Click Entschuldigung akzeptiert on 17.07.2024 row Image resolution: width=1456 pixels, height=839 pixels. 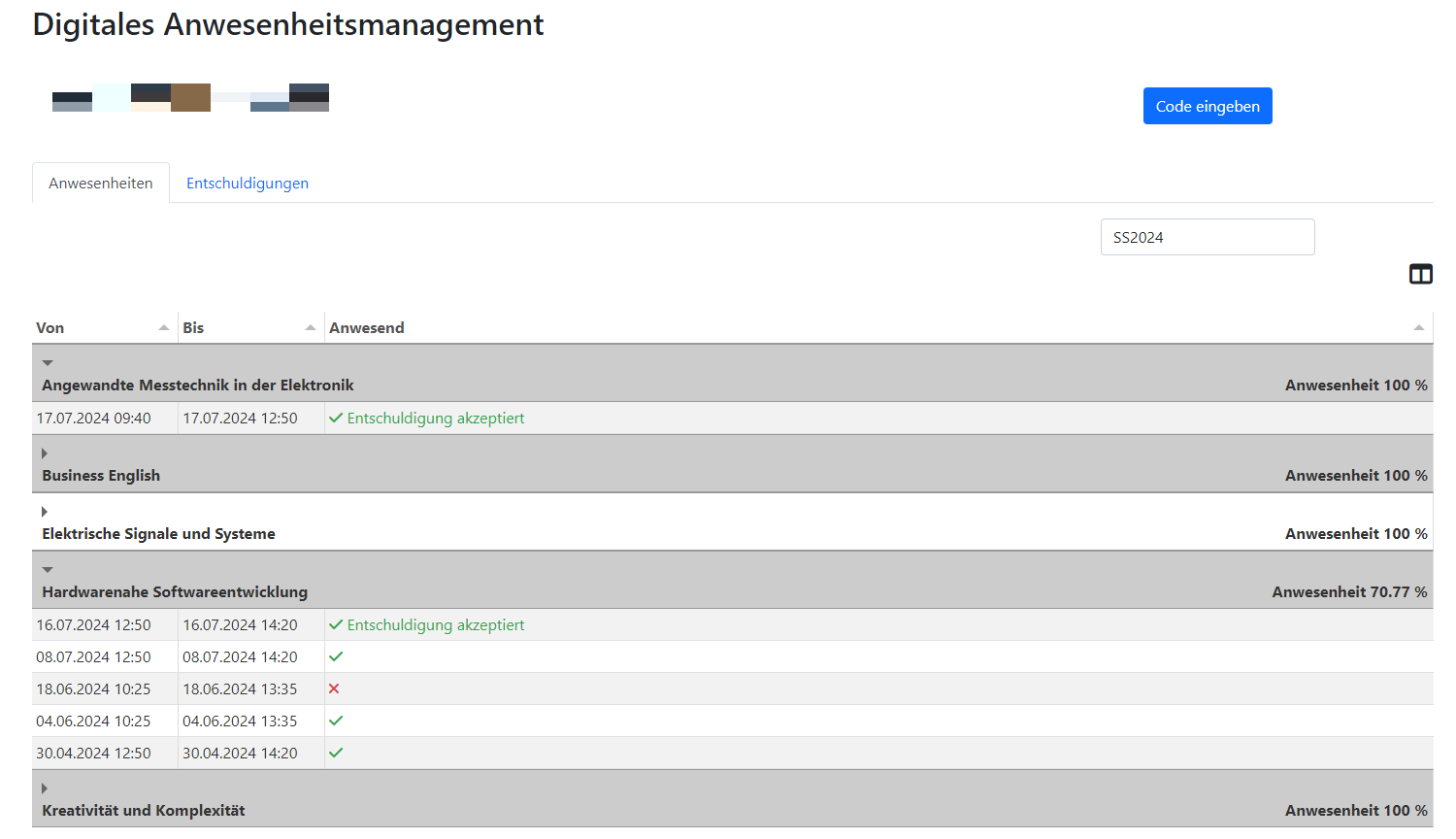[435, 419]
